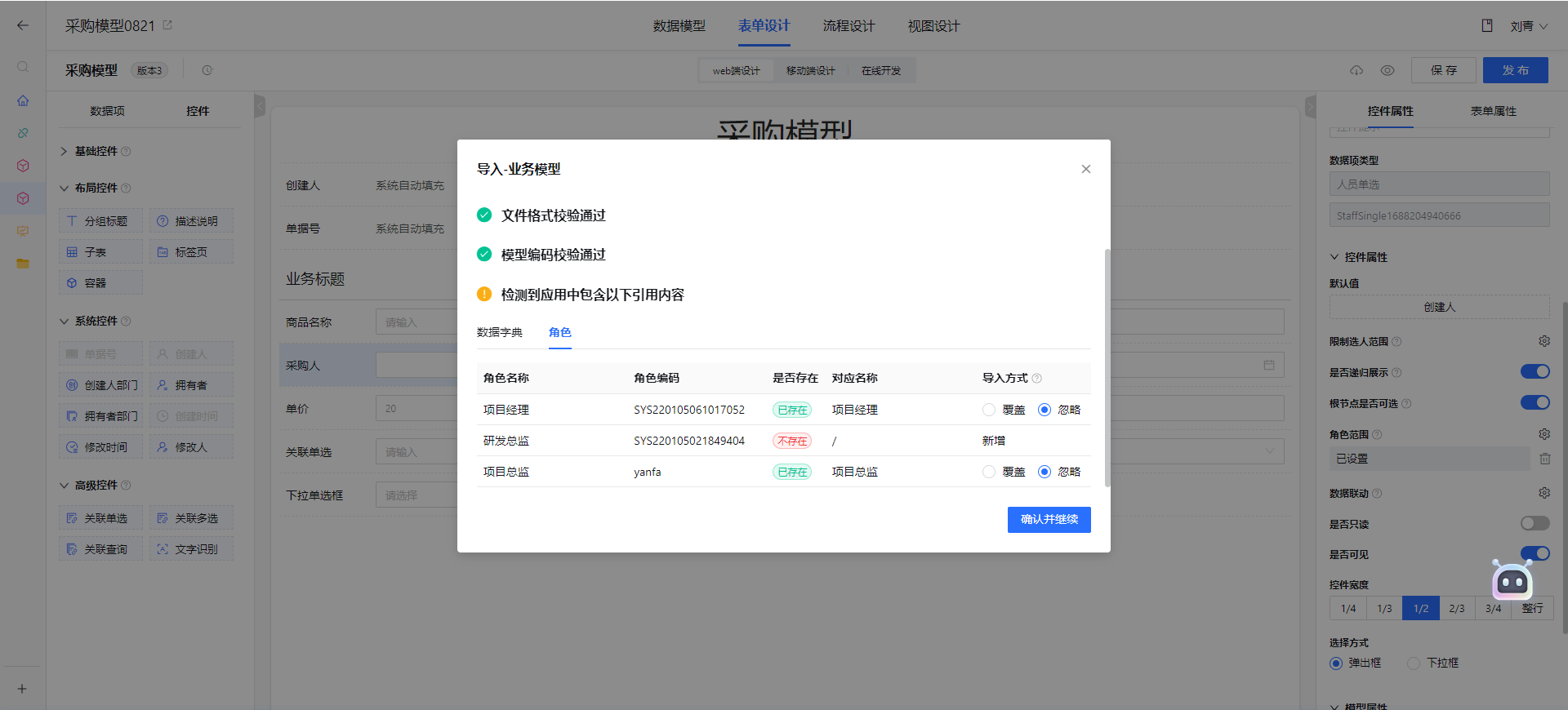Switch to 移动端设计 mode
The height and width of the screenshot is (710, 1568).
810,71
